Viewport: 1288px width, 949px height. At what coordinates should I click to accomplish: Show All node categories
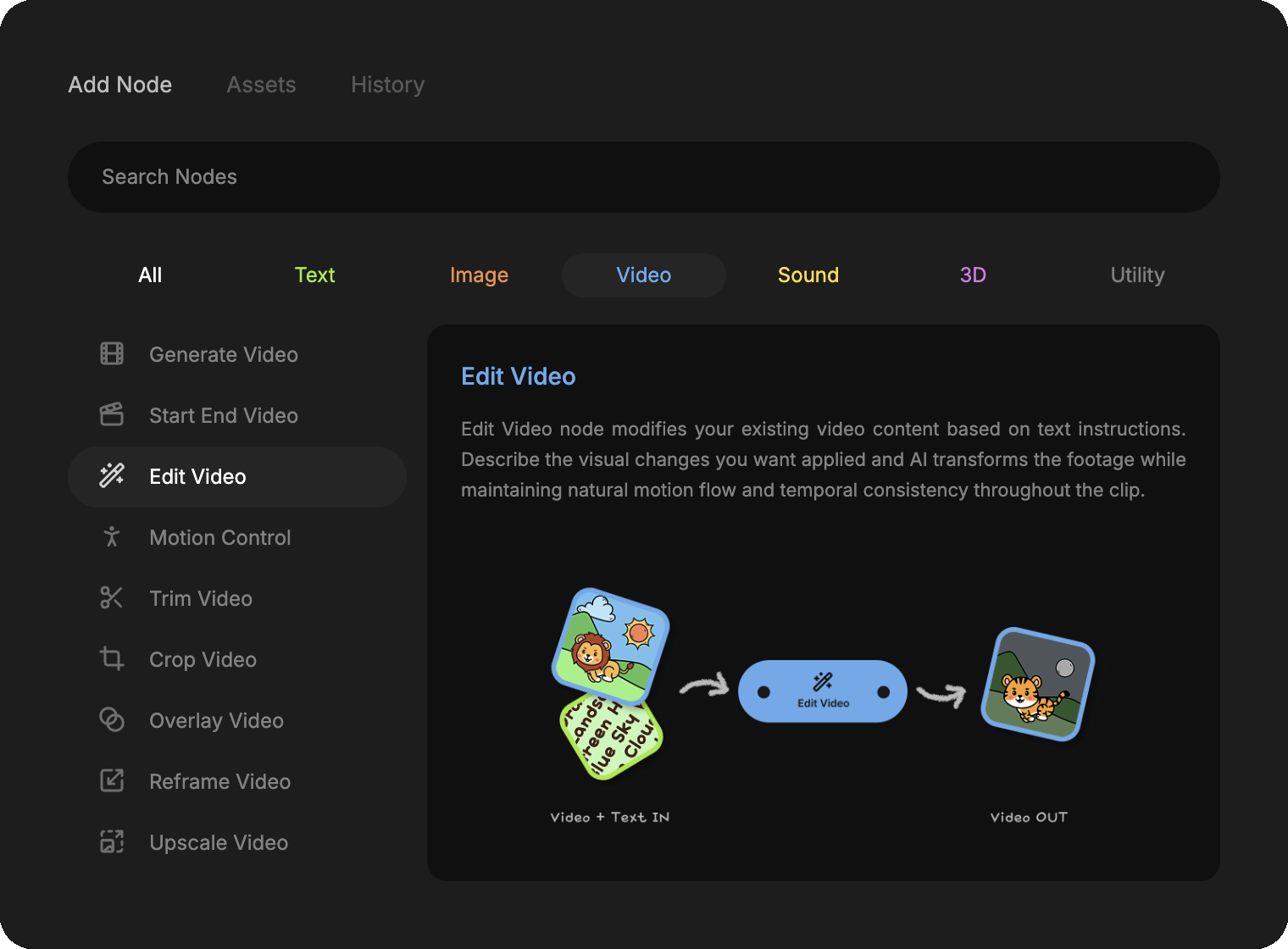tap(150, 275)
